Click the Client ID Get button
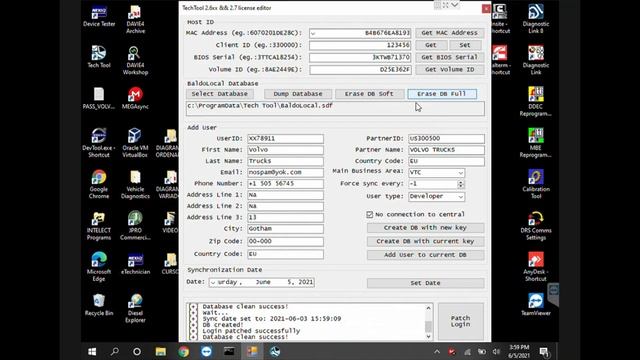The height and width of the screenshot is (360, 640). [x=431, y=45]
